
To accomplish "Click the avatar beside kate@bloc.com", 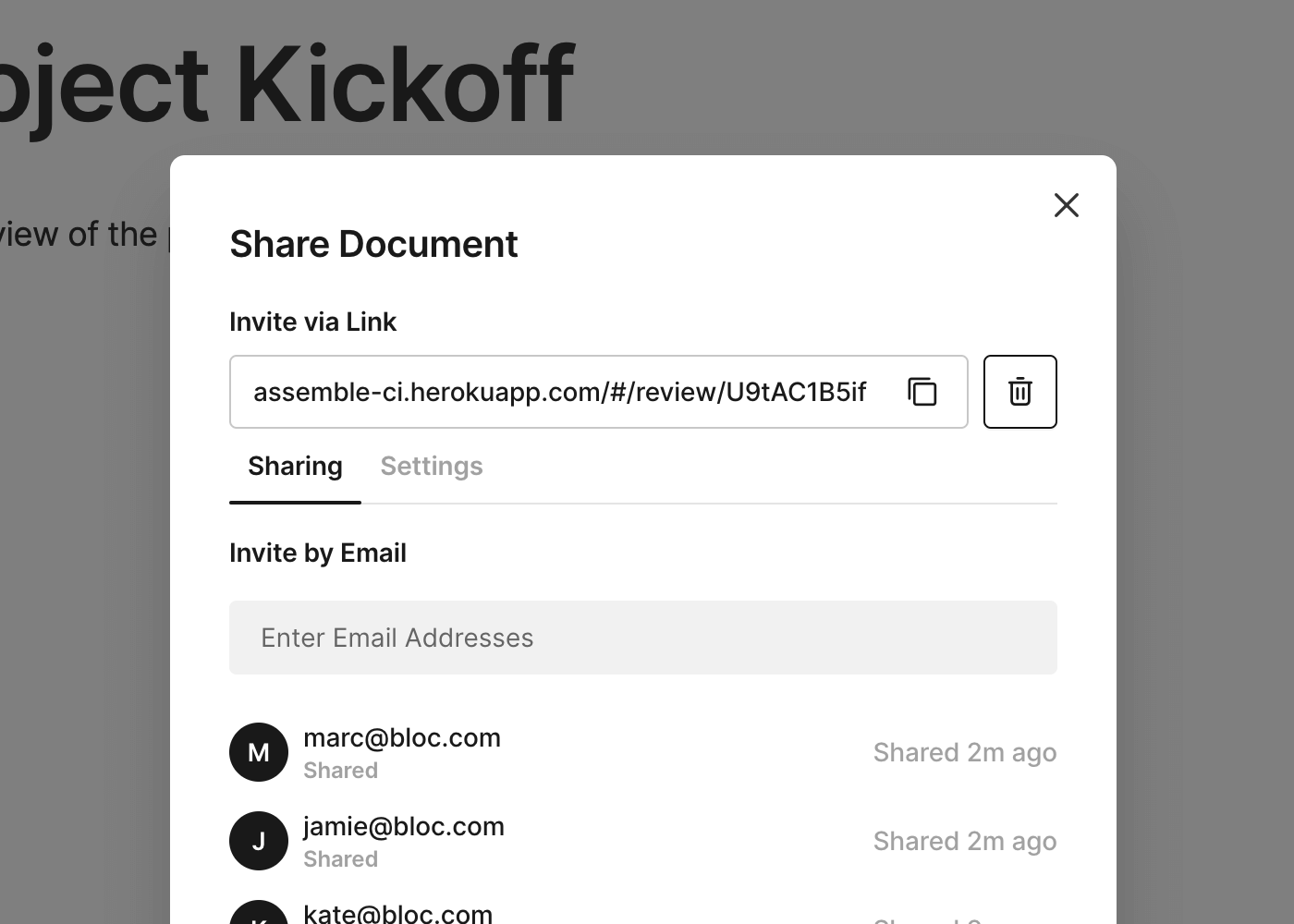I will pyautogui.click(x=259, y=915).
